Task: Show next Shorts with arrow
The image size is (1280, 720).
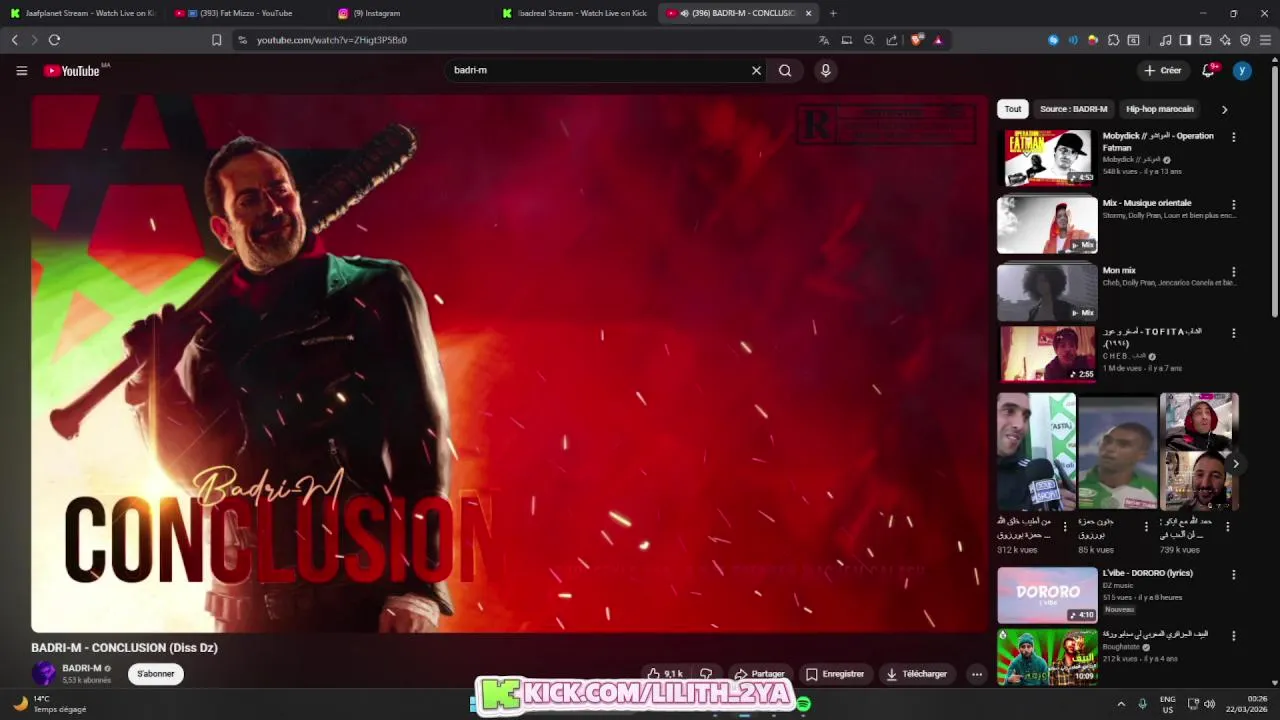Action: (1235, 464)
